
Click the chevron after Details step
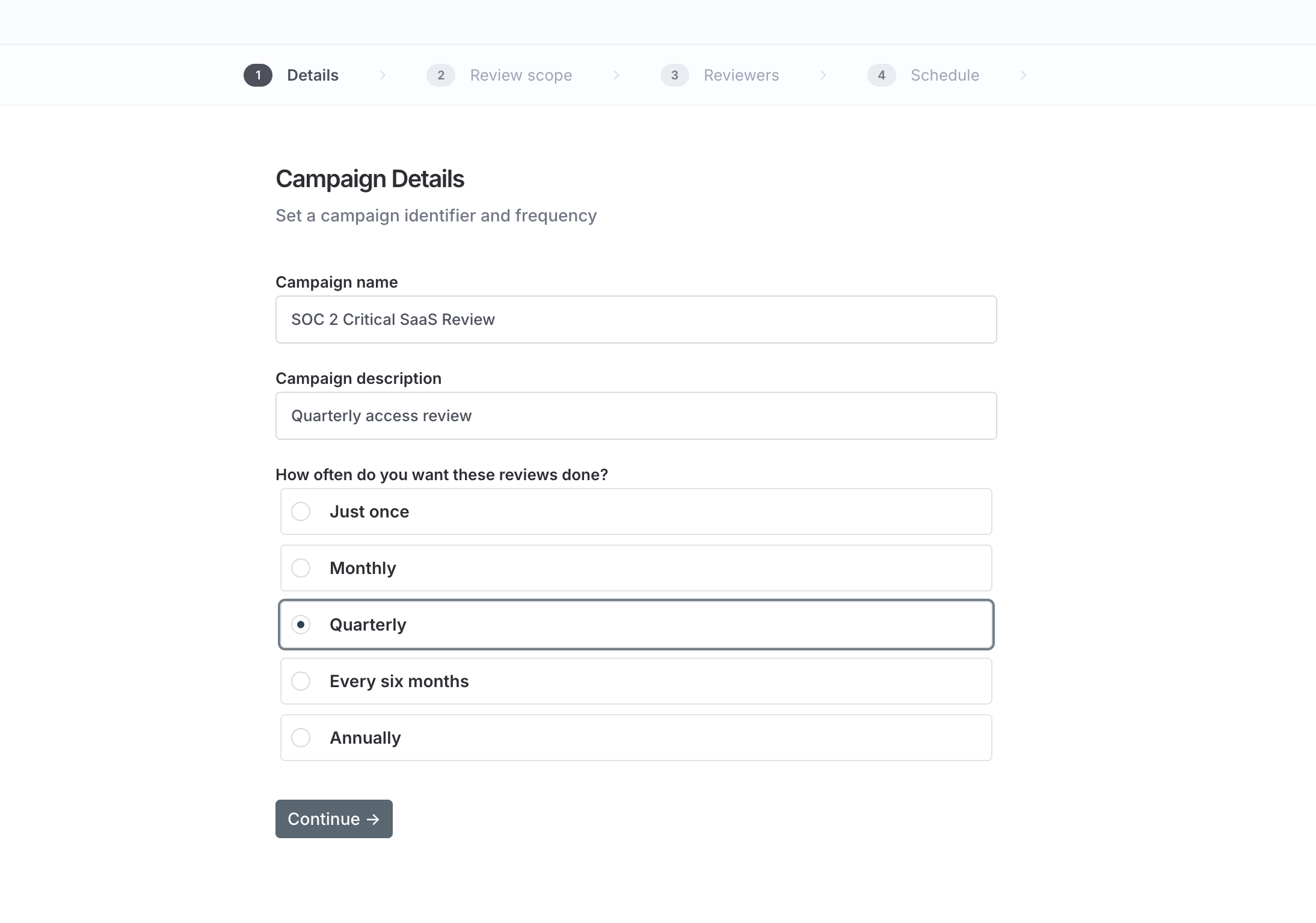coord(383,75)
